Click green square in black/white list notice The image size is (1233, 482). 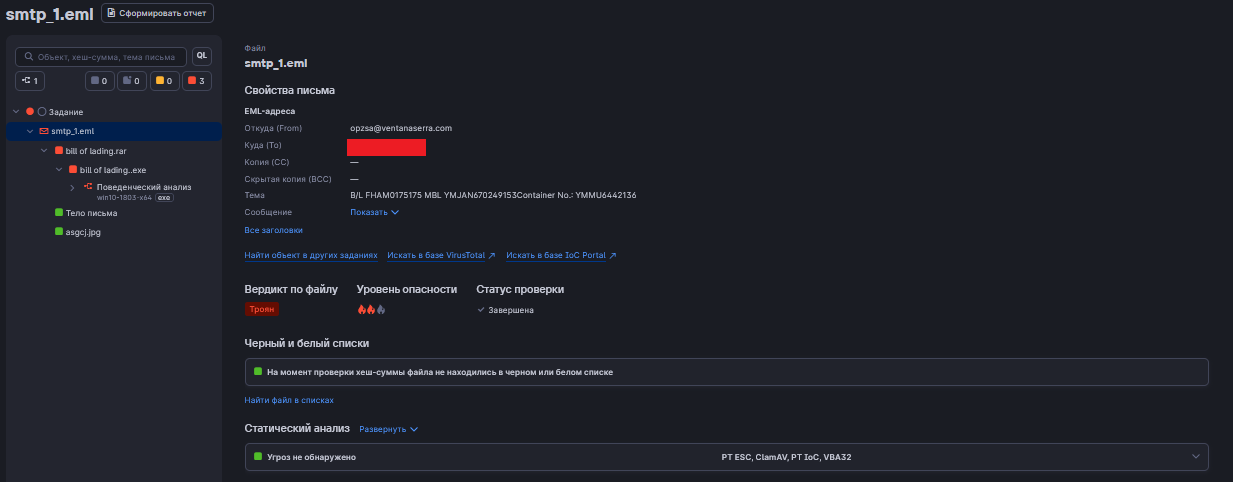click(257, 371)
